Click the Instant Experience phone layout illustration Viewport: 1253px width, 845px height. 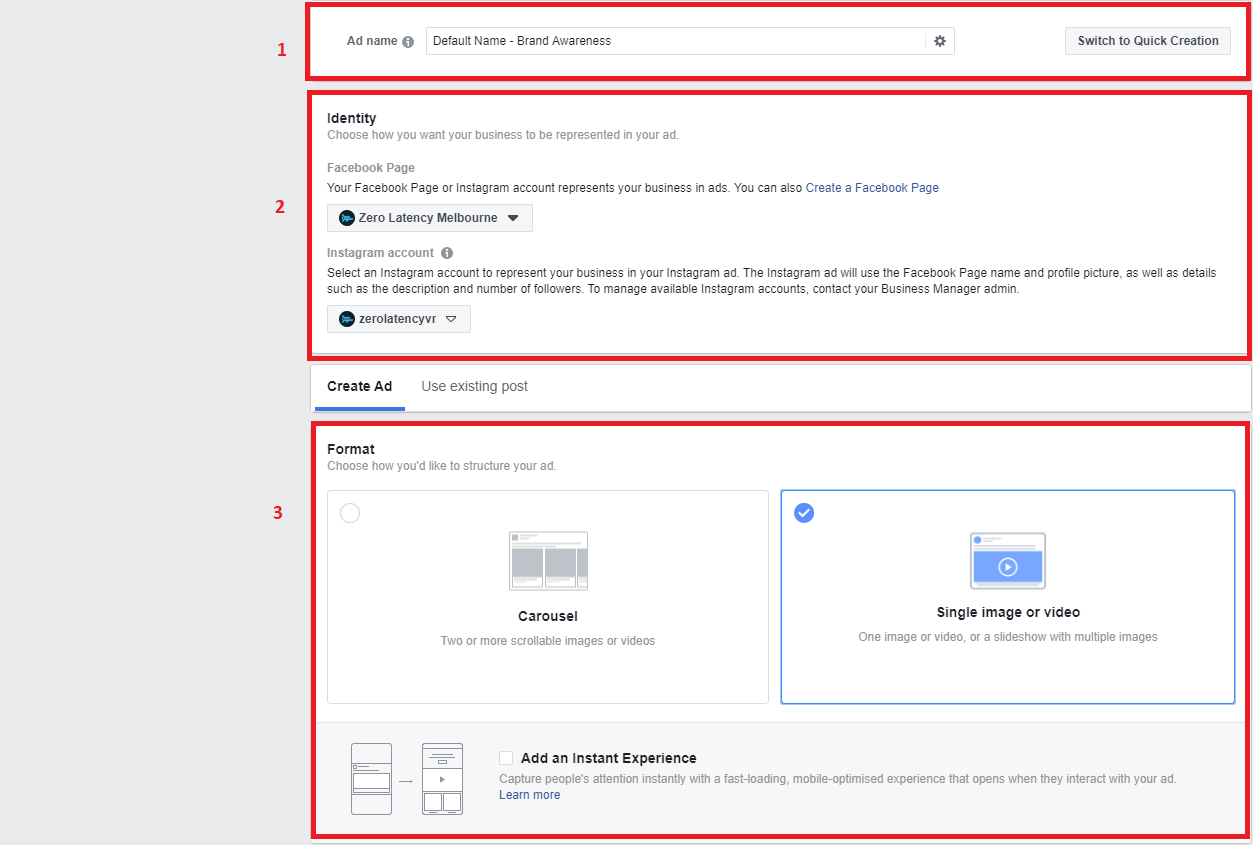point(407,779)
